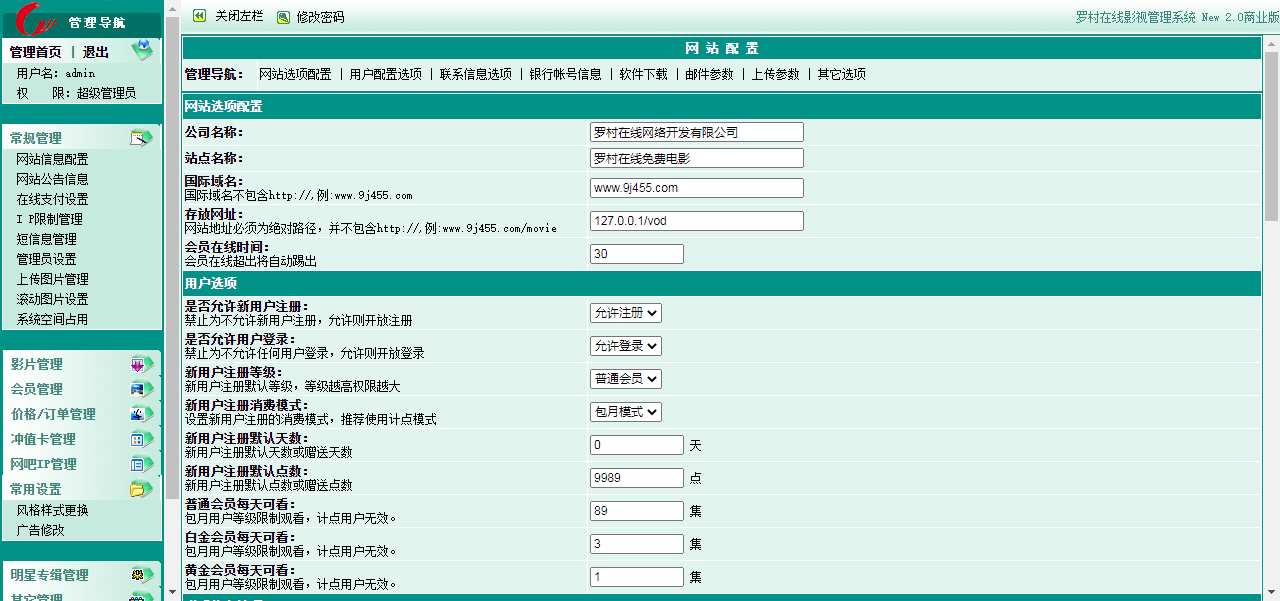The height and width of the screenshot is (601, 1280).
Task: Click the 冲值卡管理 section icon
Action: [142, 439]
